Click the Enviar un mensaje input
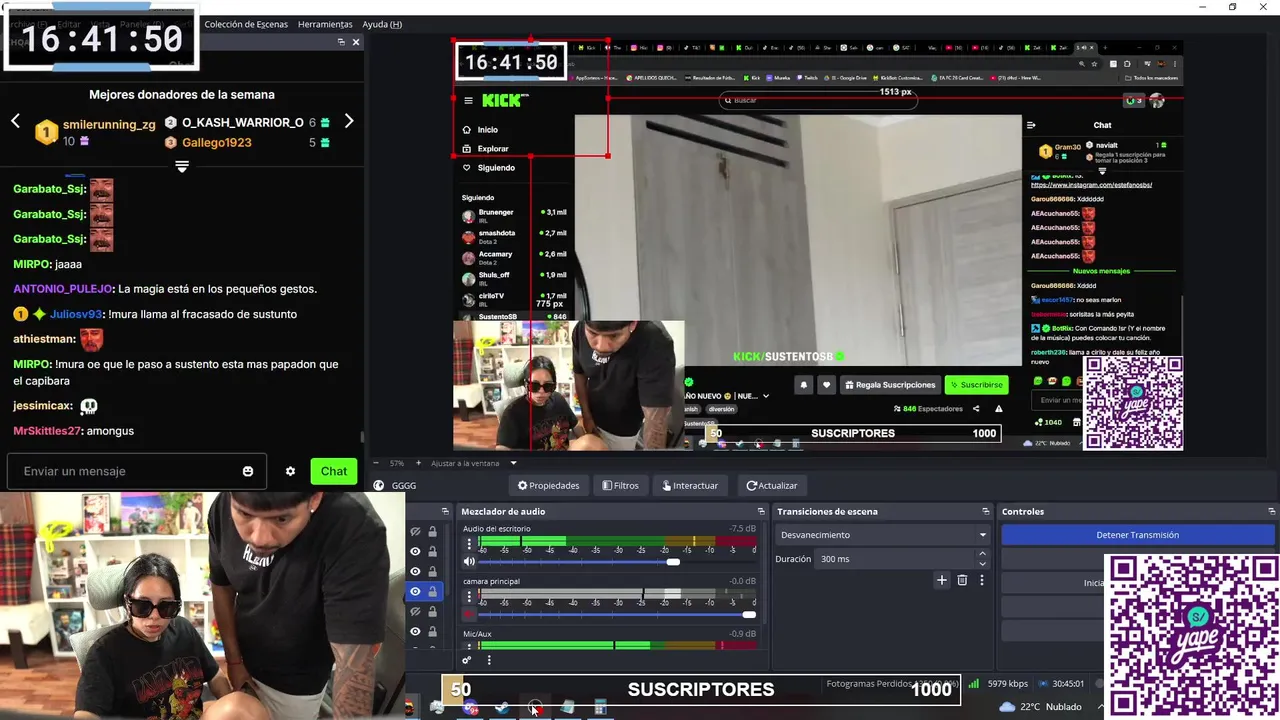1280x720 pixels. click(125, 471)
